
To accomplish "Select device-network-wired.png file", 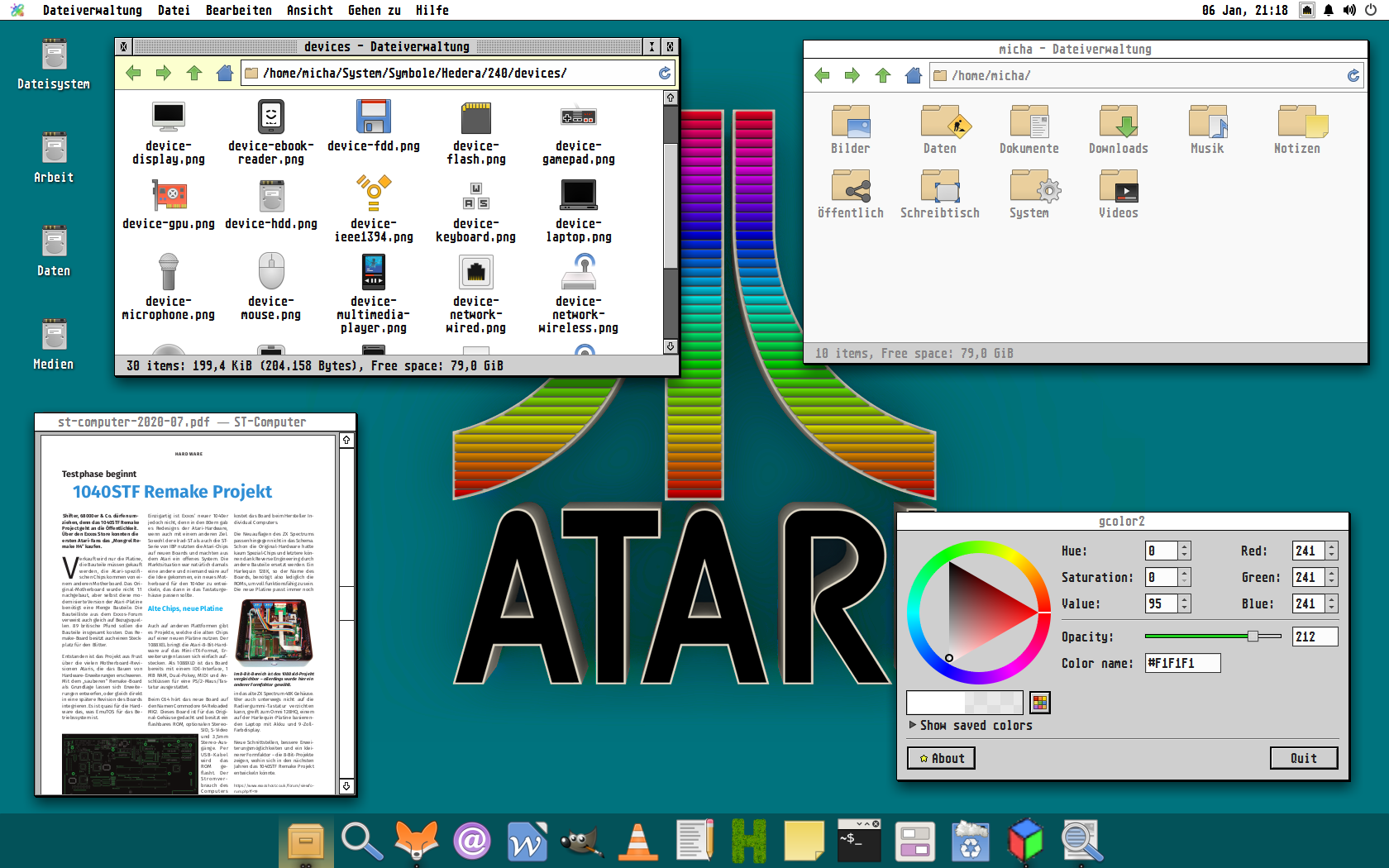I will 476,294.
